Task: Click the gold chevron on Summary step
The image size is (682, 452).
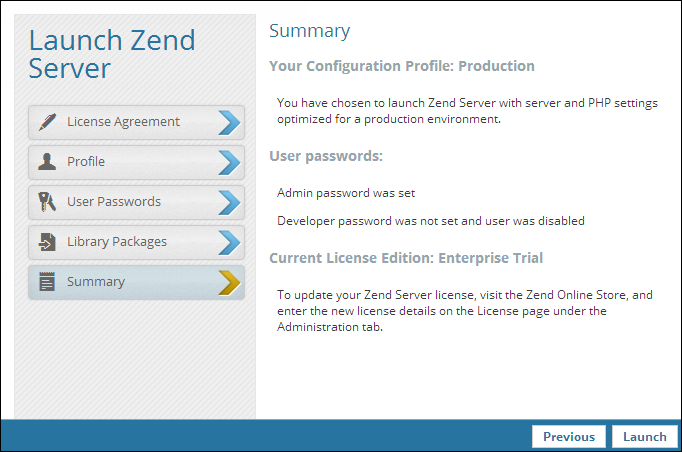Action: [229, 282]
